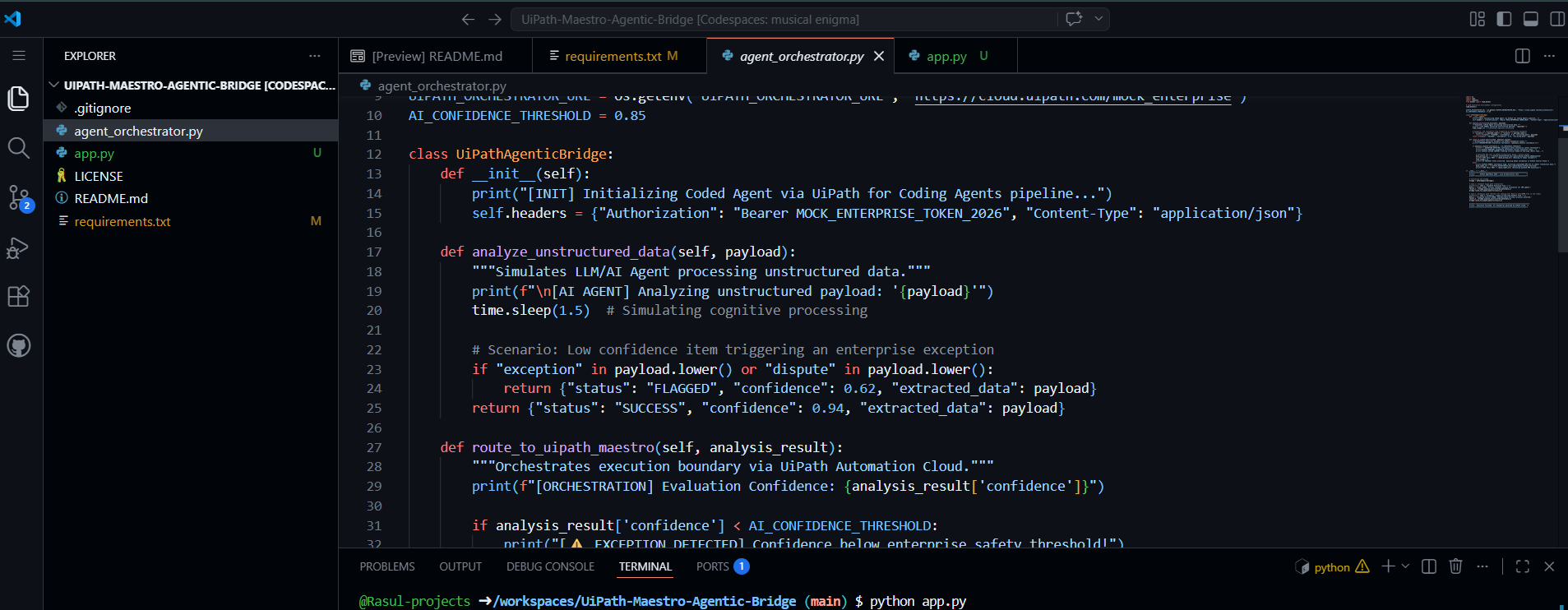Screen dimensions: 1568x610
Task: Open the Explorer view in the activity bar
Action: point(18,99)
